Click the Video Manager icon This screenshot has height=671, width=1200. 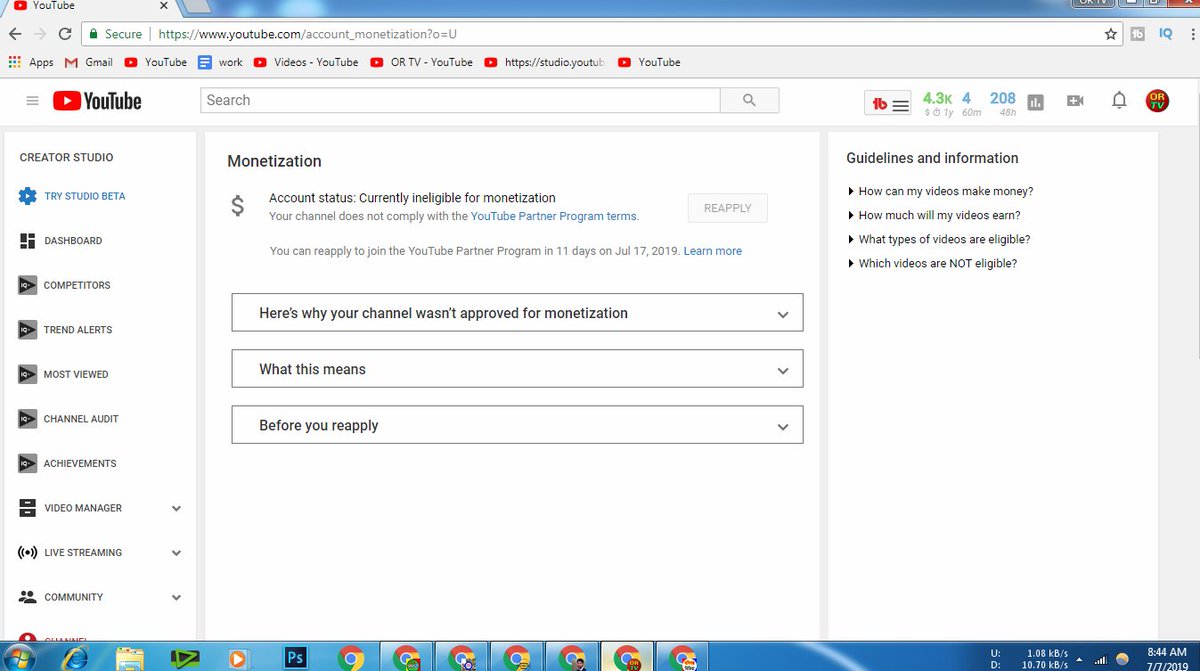[27, 508]
